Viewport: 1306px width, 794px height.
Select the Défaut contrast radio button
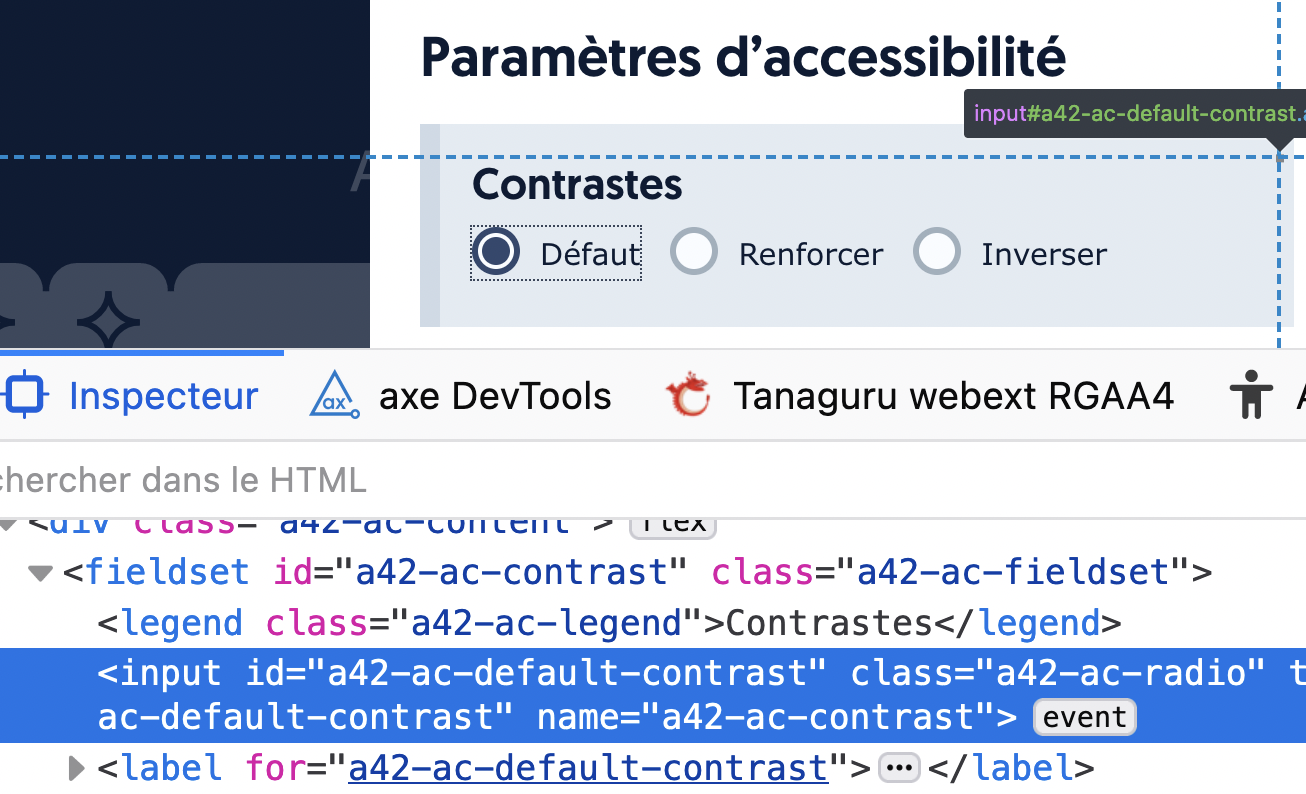(495, 252)
